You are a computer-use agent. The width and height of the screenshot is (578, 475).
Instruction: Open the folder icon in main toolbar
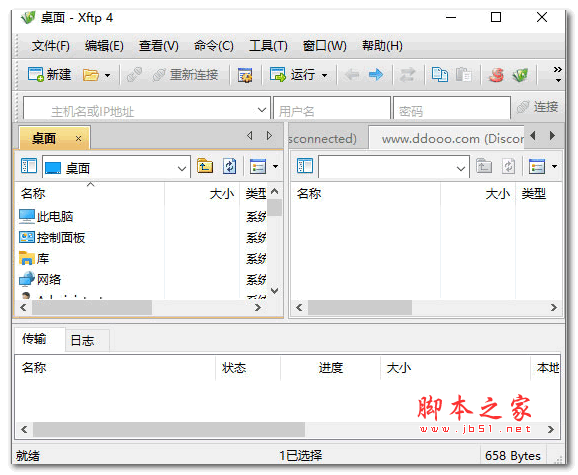point(91,75)
